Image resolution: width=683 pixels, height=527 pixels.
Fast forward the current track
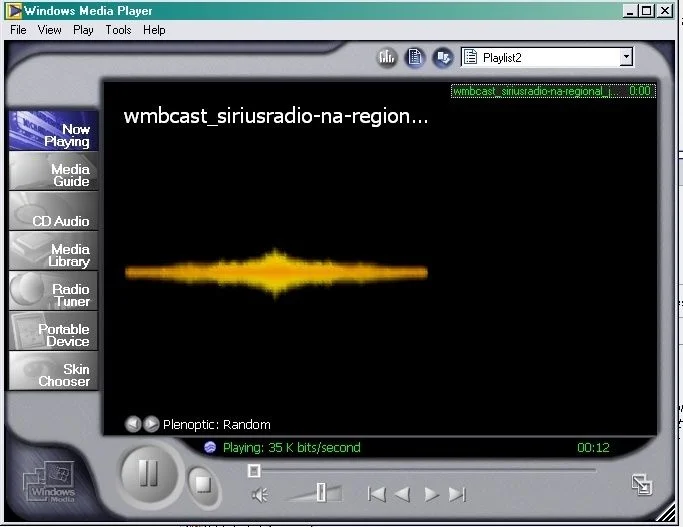431,495
